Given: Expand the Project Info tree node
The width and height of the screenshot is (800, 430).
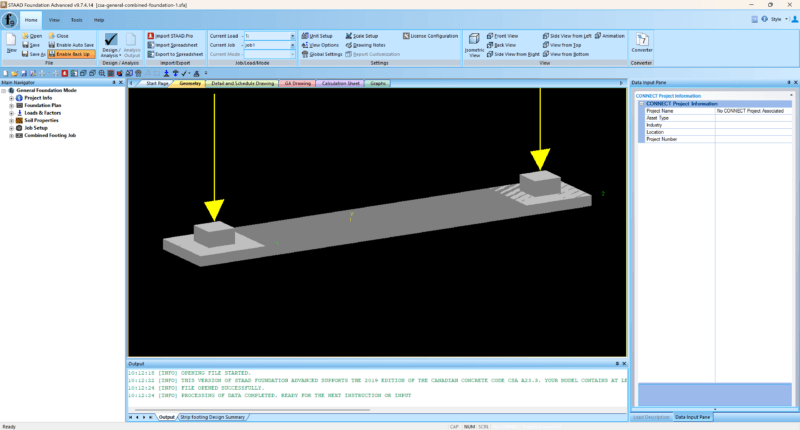Looking at the screenshot, I should point(11,98).
